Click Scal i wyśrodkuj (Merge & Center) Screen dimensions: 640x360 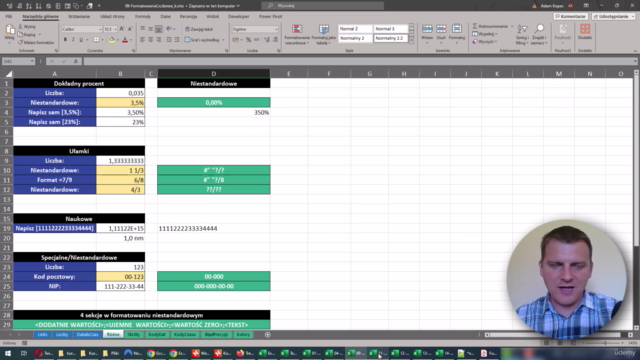click(x=202, y=40)
